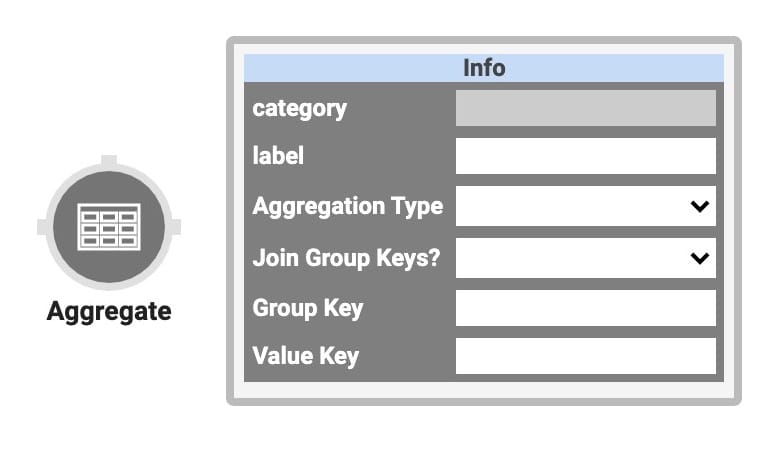This screenshot has height=450, width=780.
Task: Open the Aggregation Type dropdown
Action: pyautogui.click(x=585, y=206)
